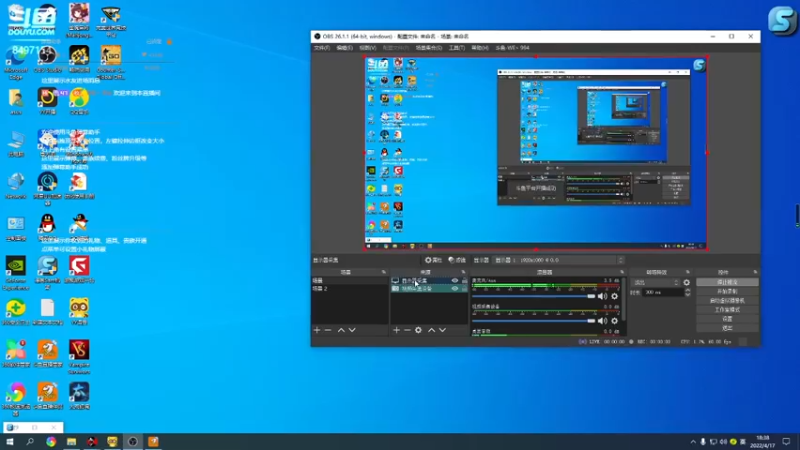Click the transition duration input field
The height and width of the screenshot is (450, 800).
point(663,292)
